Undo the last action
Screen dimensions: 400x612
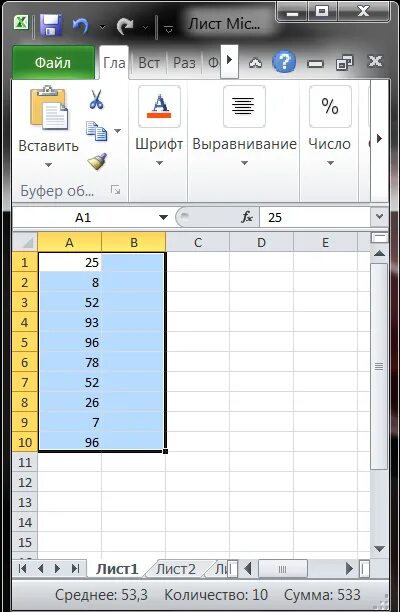(80, 26)
